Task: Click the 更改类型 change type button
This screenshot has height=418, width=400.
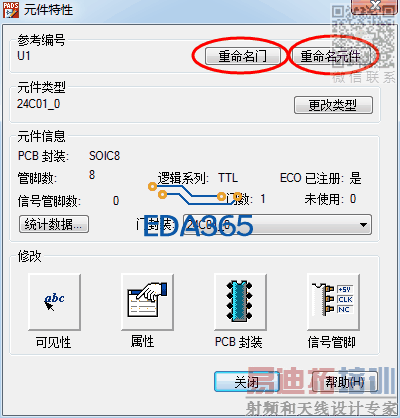Action: [x=333, y=105]
